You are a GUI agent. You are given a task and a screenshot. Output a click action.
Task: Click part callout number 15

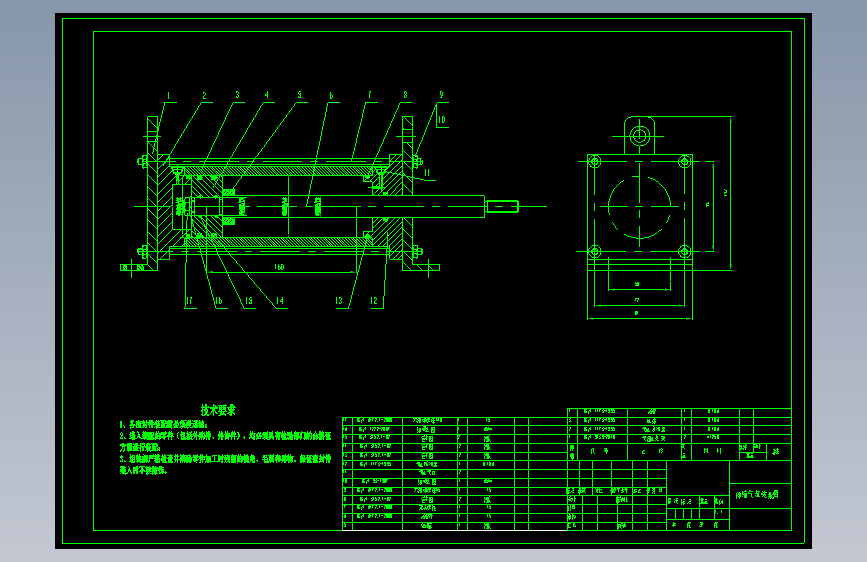pos(248,301)
